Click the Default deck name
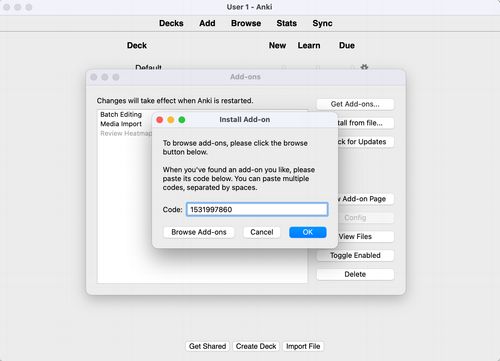The image size is (500, 361). [x=148, y=67]
